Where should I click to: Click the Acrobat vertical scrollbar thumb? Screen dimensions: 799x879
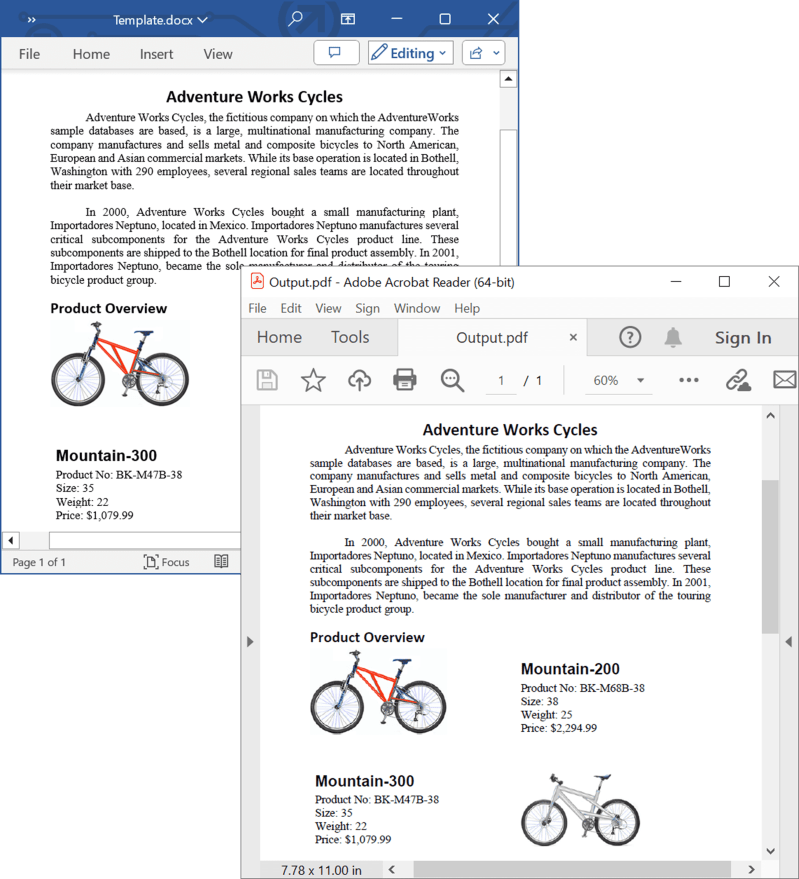770,556
